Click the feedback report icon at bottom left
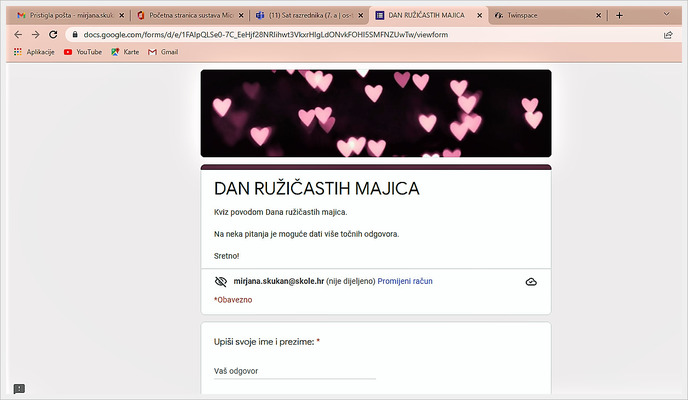688x400 pixels. [x=19, y=389]
